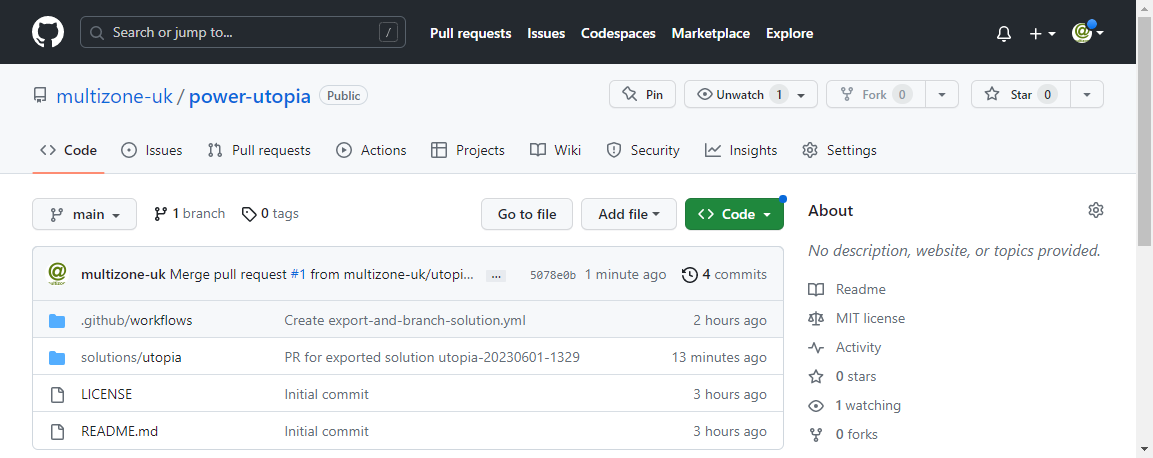Open the GitHub logo home page
Image resolution: width=1153 pixels, height=458 pixels.
pyautogui.click(x=48, y=32)
